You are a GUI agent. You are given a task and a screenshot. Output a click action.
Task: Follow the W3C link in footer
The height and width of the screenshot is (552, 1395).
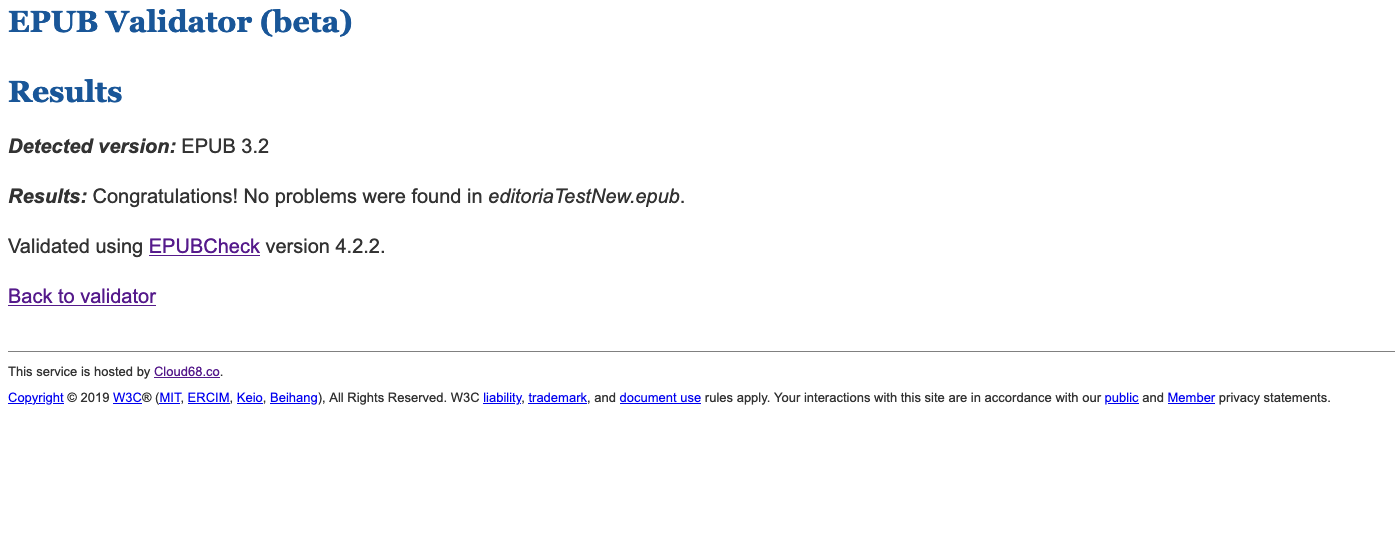127,398
